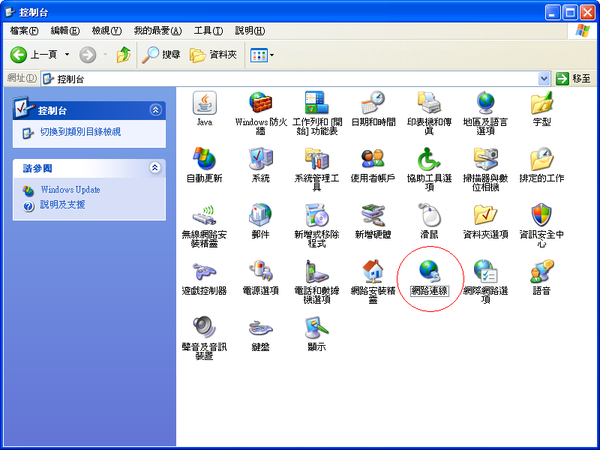Go back with 上一頁 button

[x=34, y=55]
